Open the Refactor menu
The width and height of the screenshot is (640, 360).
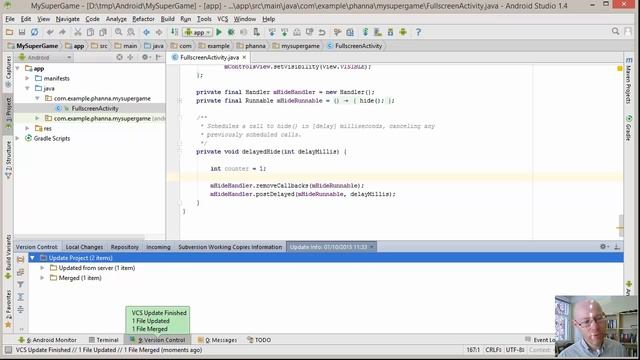pos(143,19)
